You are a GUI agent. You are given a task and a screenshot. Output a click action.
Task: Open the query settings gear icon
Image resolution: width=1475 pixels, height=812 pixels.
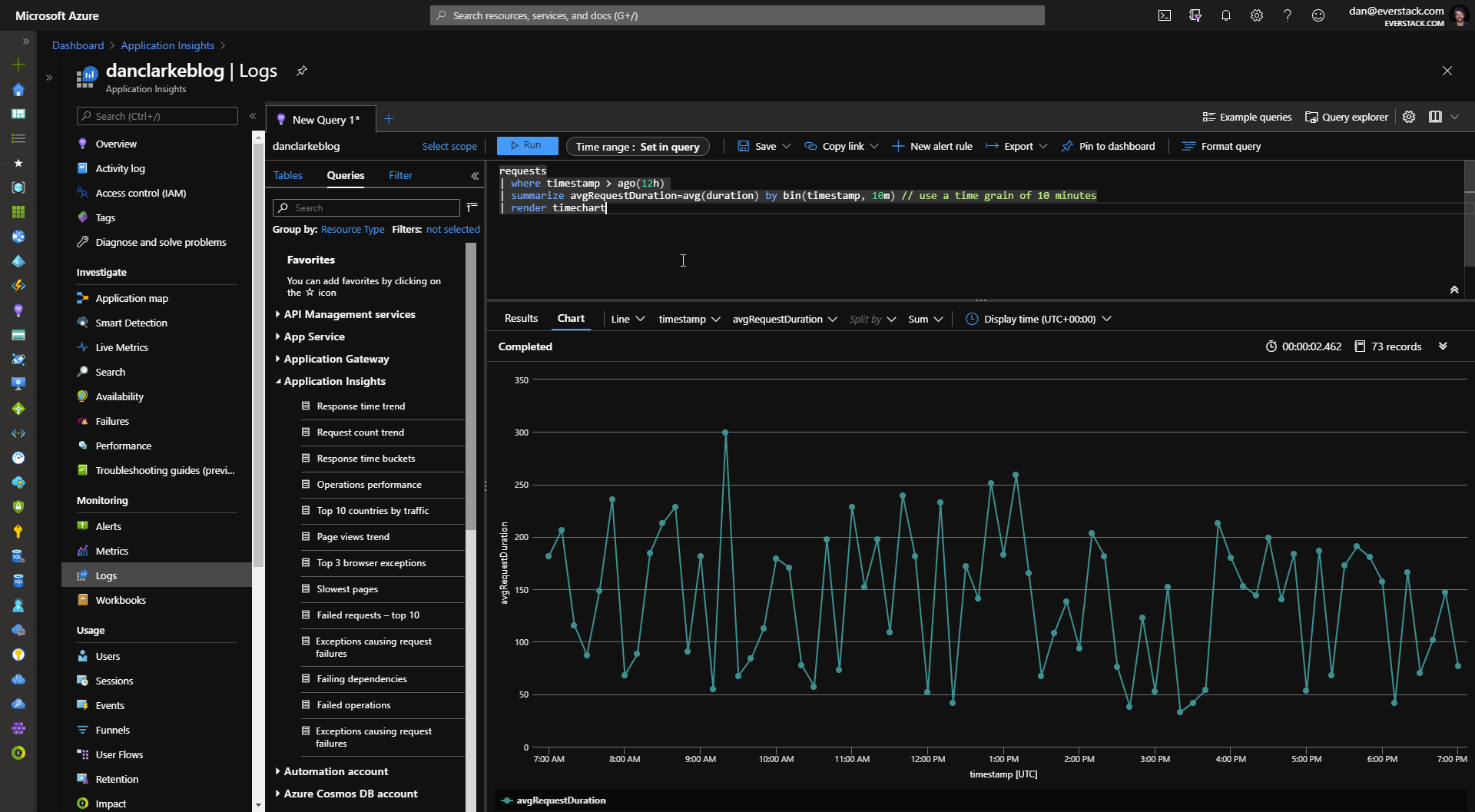point(1409,117)
